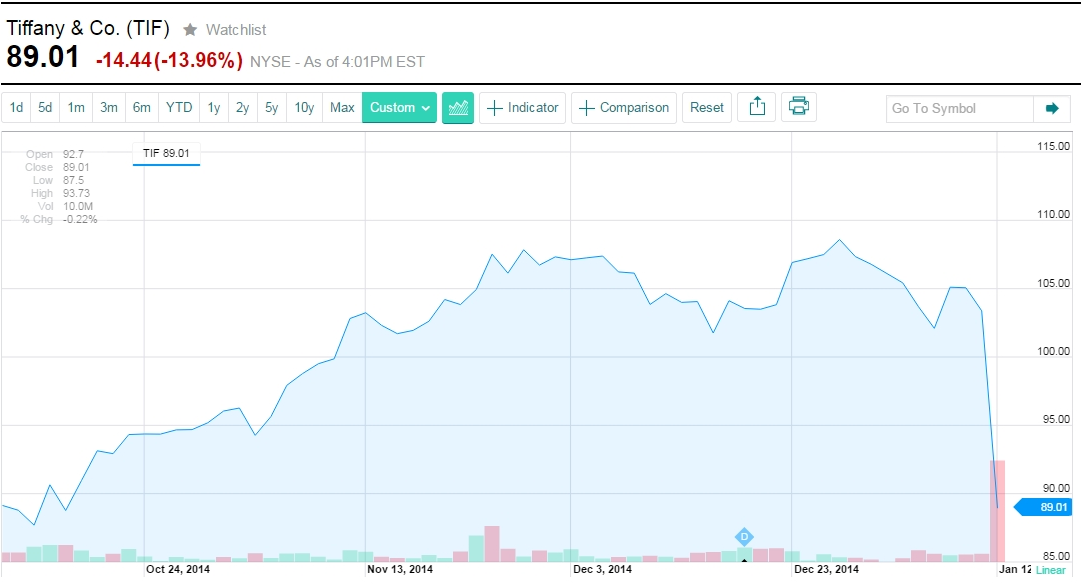This screenshot has width=1081, height=587.
Task: Add a Comparison symbol
Action: coord(624,108)
